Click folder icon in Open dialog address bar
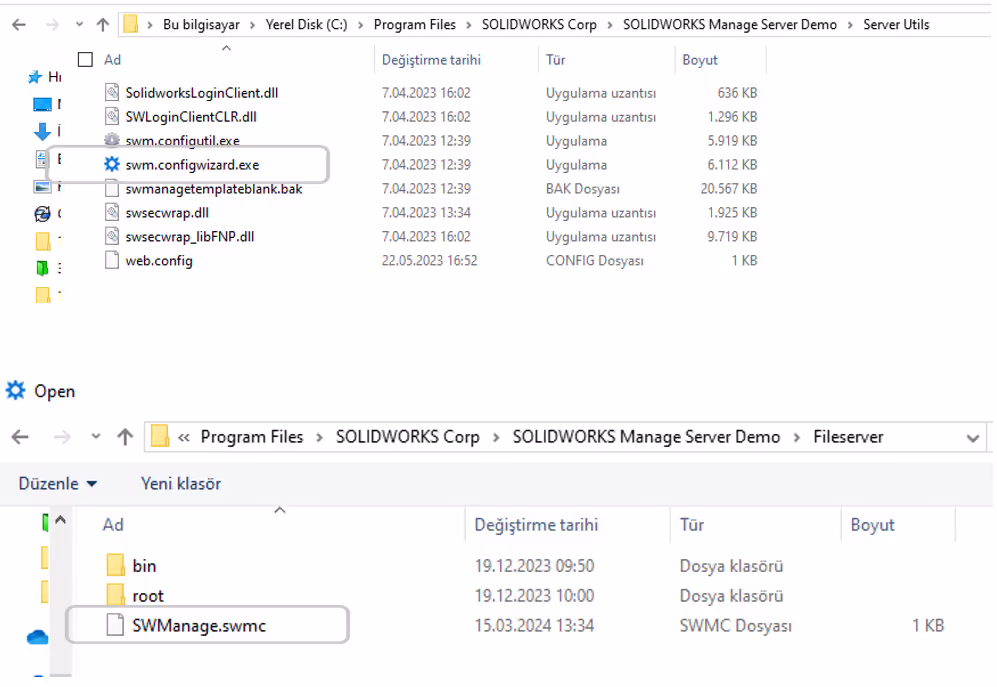Viewport: 997px width, 687px height. pos(160,436)
